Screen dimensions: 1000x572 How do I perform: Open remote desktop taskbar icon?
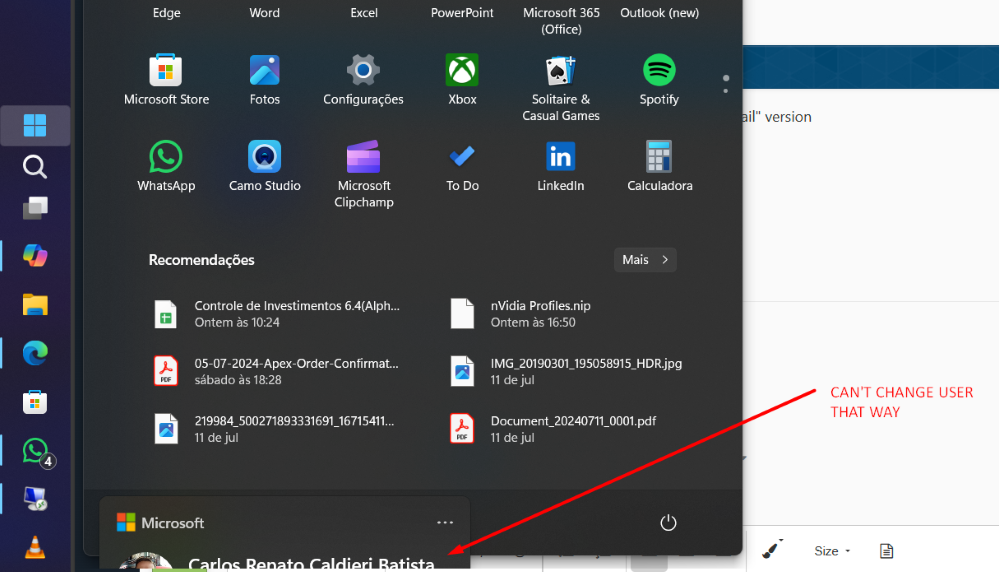[x=35, y=499]
